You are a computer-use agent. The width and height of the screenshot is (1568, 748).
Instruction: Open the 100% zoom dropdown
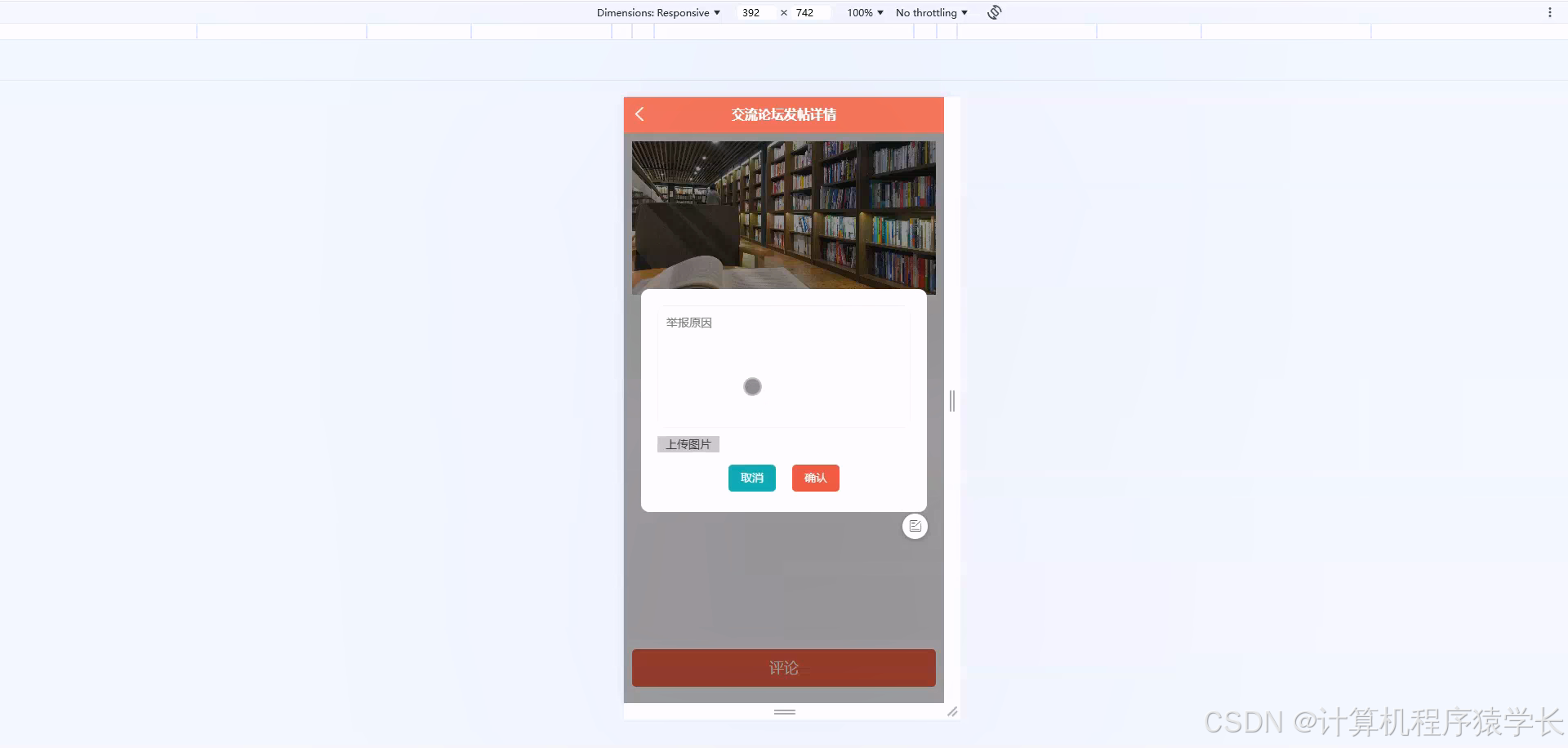pyautogui.click(x=865, y=12)
